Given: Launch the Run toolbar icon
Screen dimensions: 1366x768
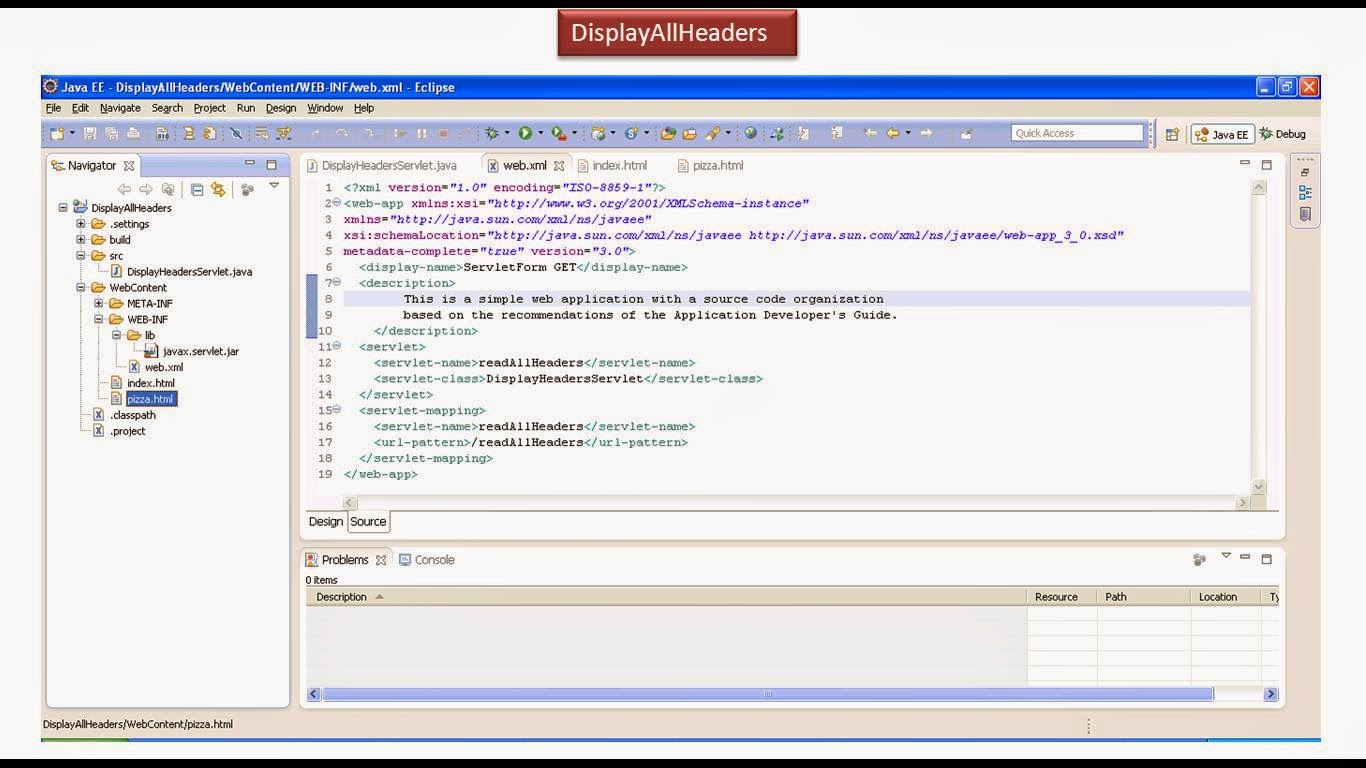Looking at the screenshot, I should coord(526,133).
